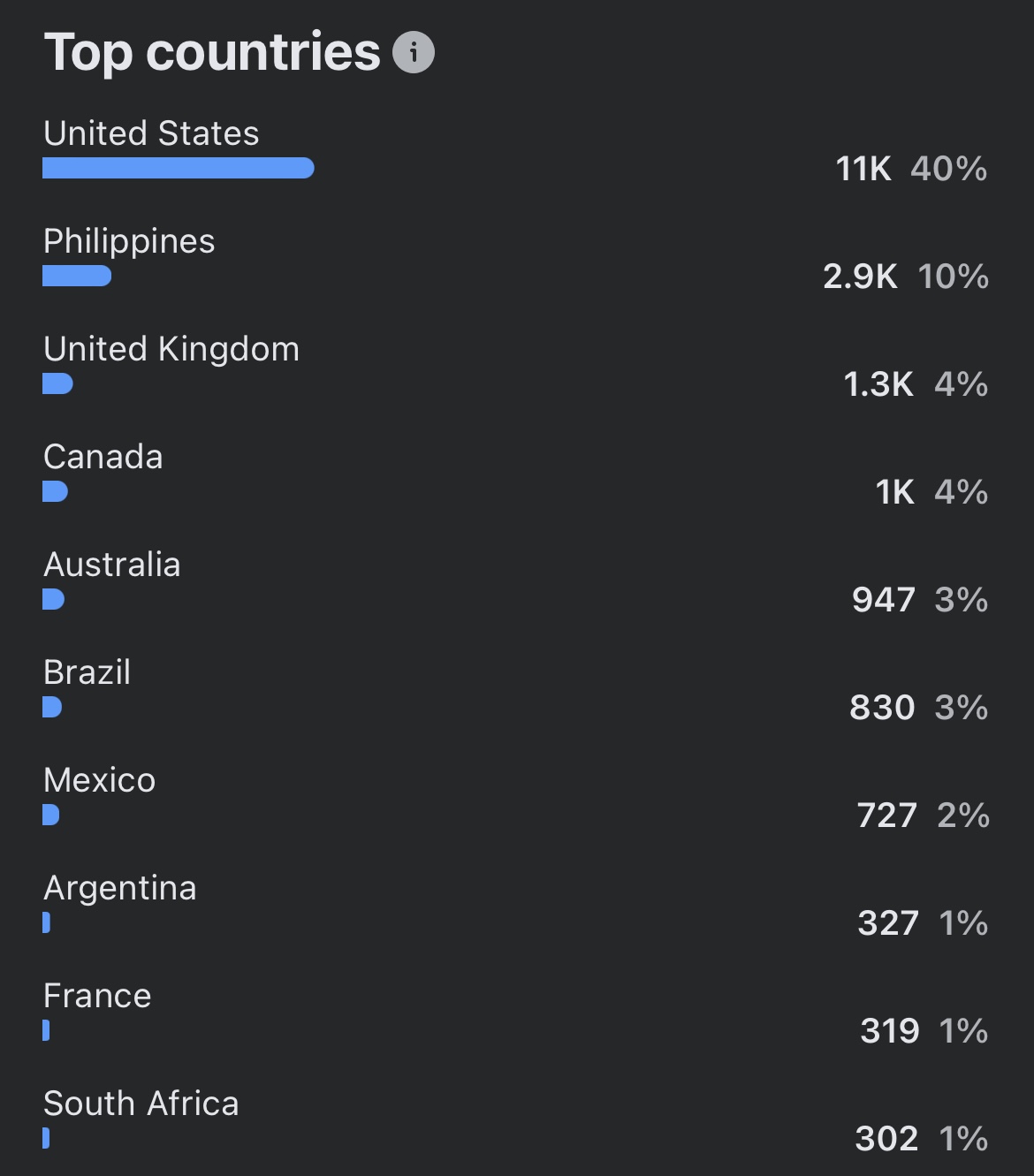Select the Argentina country label
The image size is (1034, 1176).
pyautogui.click(x=120, y=889)
